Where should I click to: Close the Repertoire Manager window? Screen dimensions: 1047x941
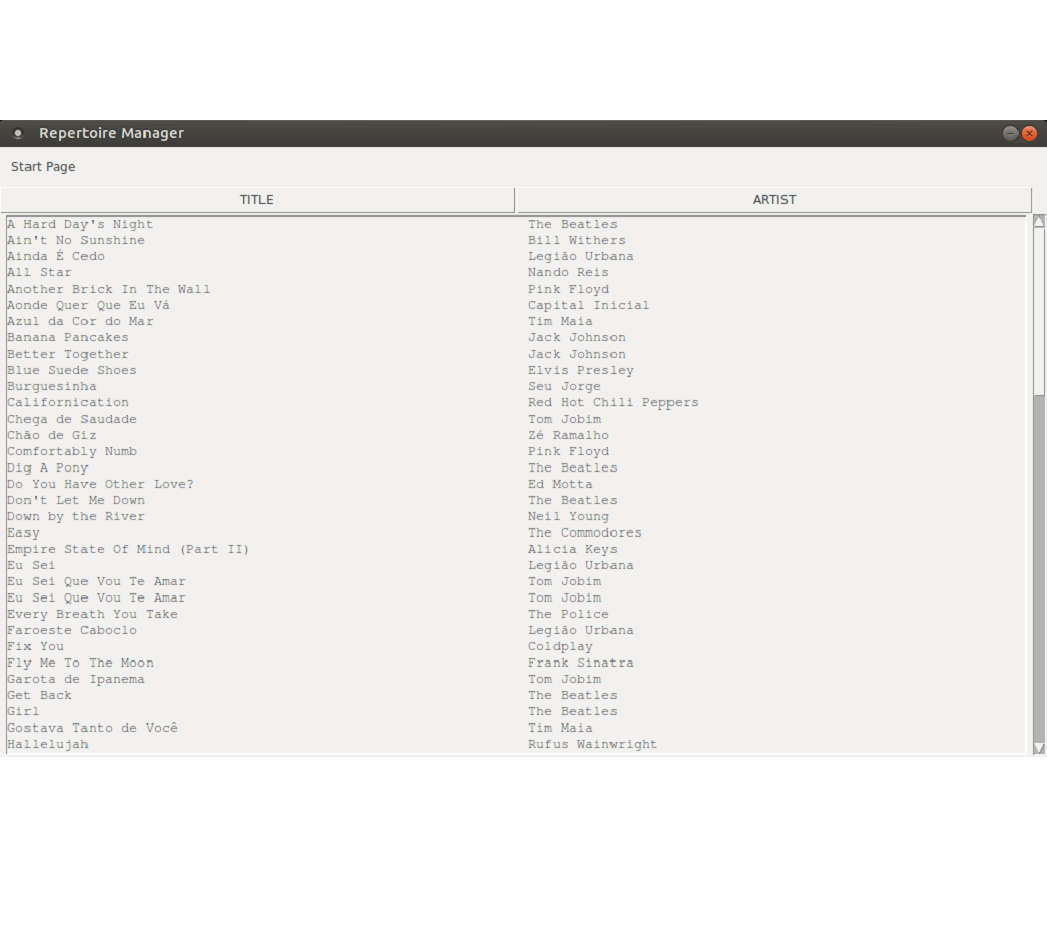[x=1030, y=134]
